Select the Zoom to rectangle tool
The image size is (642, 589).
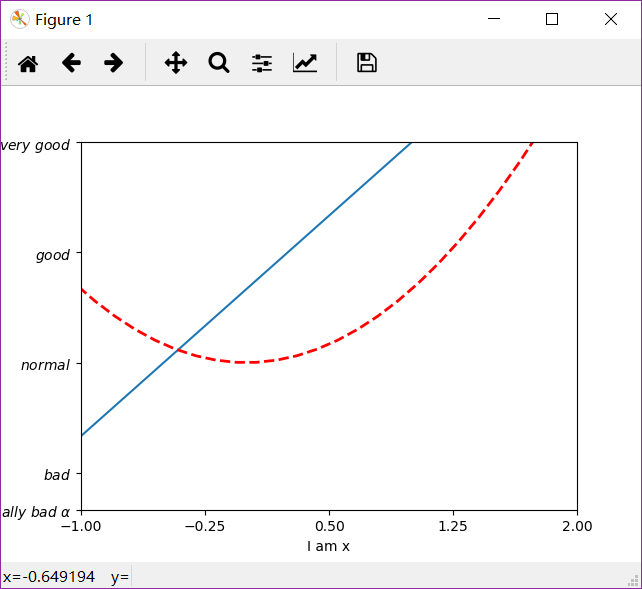coord(219,63)
